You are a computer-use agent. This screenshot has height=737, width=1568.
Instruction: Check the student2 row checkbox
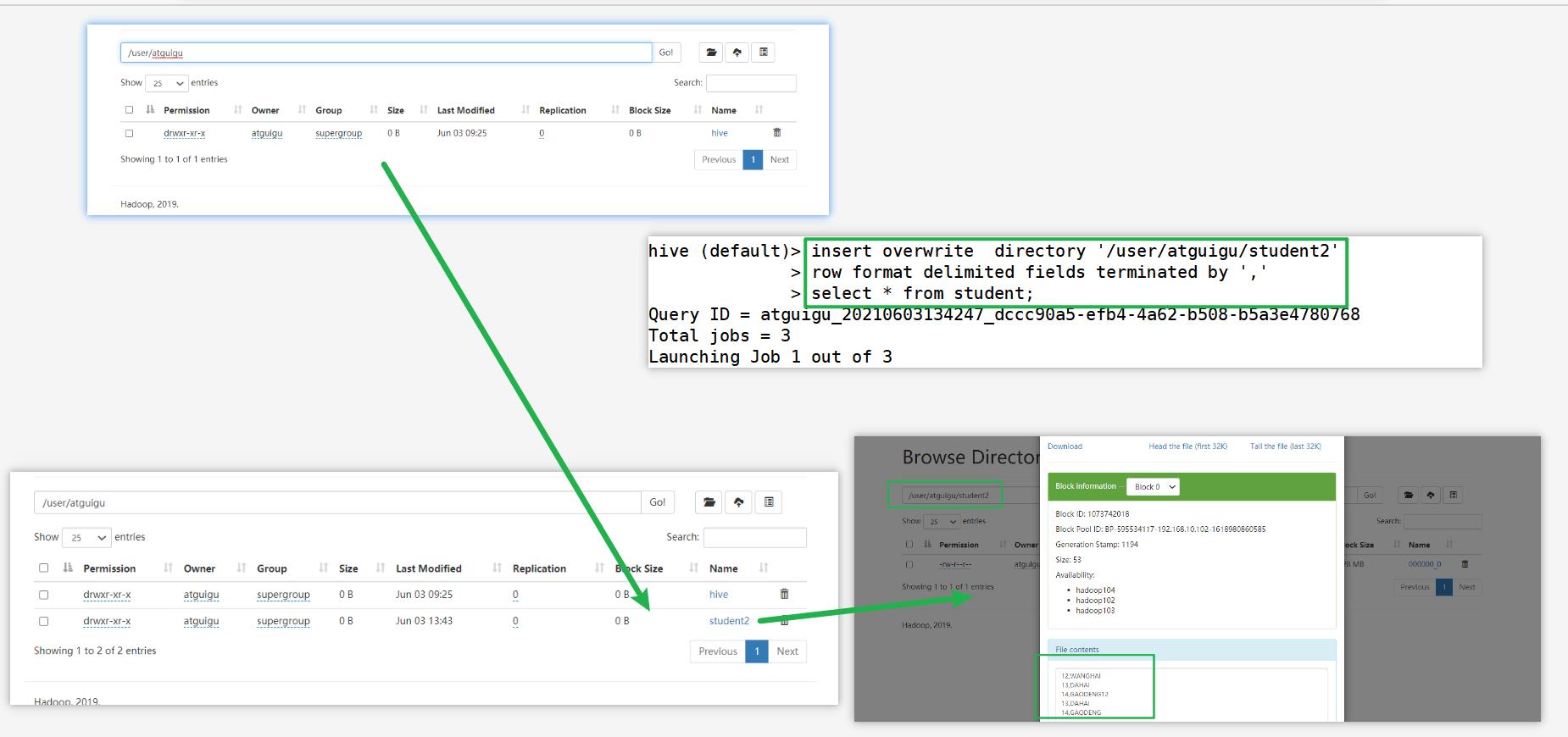pos(44,621)
